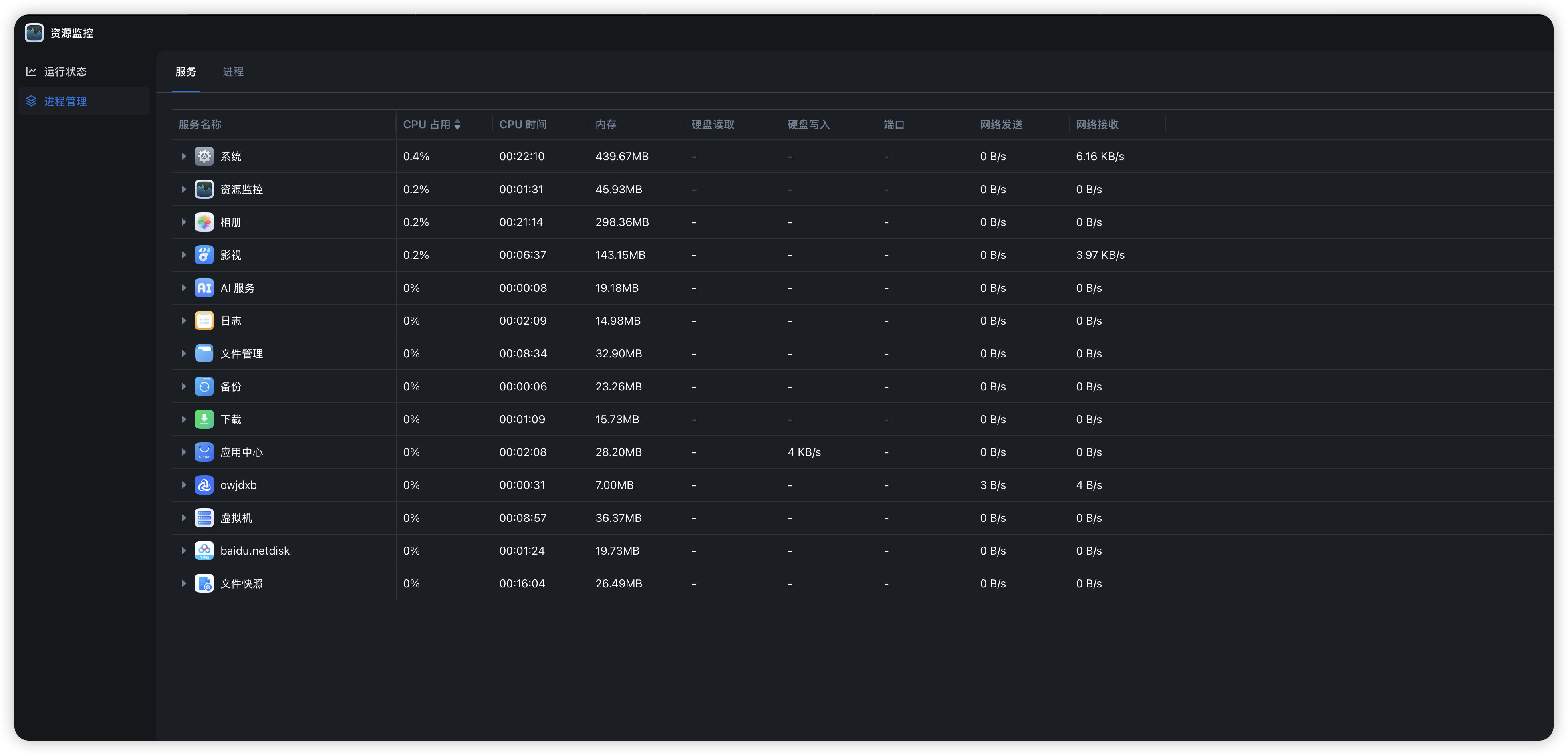The width and height of the screenshot is (1568, 755).
Task: Expand the 文件管理 service row
Action: pyautogui.click(x=183, y=354)
